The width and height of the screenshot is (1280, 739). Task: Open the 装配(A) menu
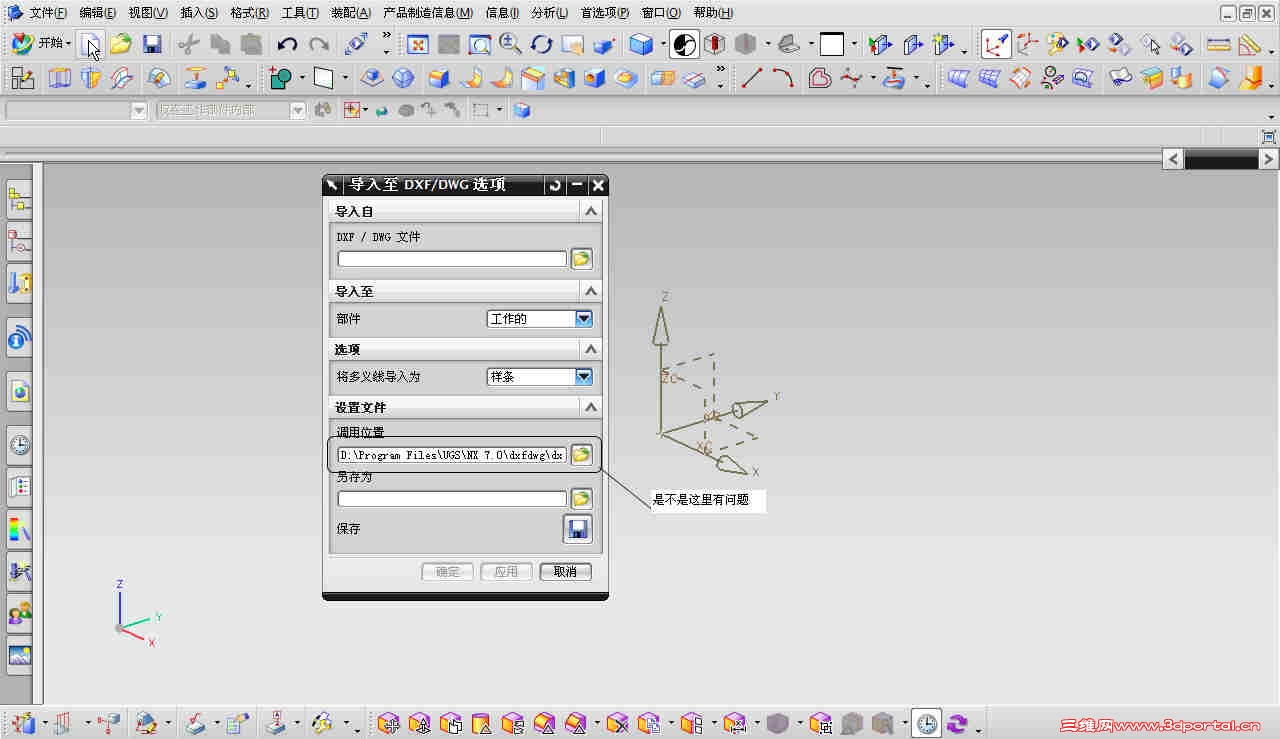(351, 13)
